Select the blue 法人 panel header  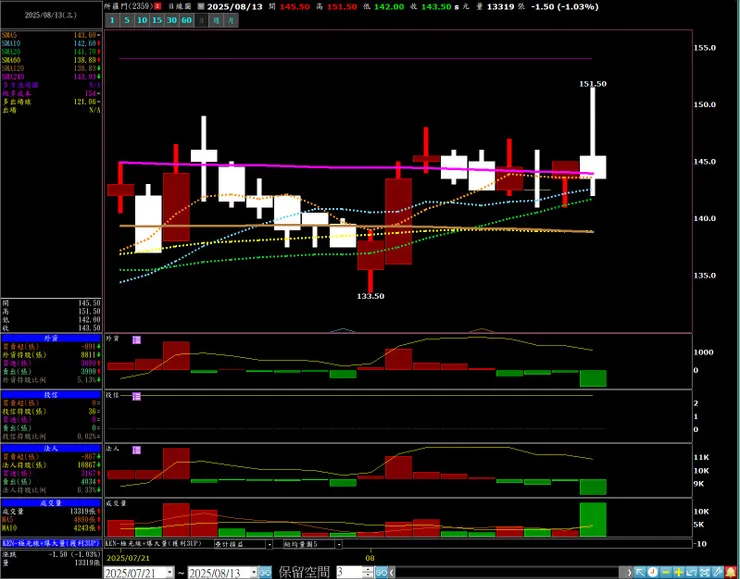(x=51, y=448)
